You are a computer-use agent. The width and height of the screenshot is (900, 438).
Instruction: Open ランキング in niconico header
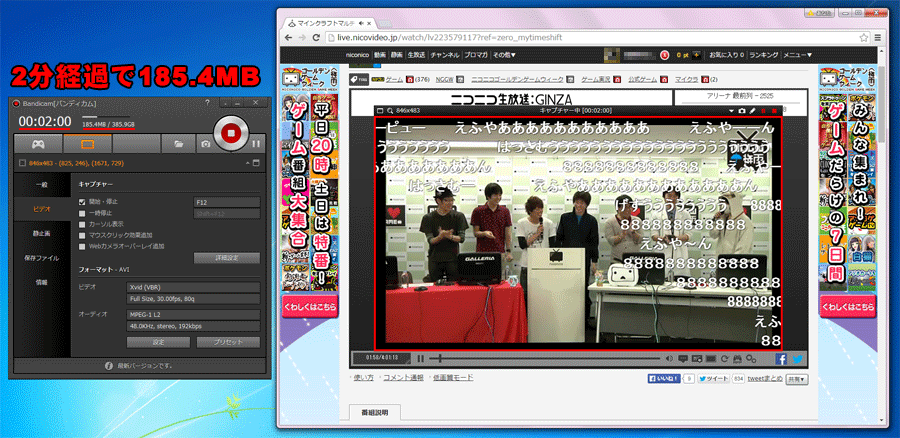(x=763, y=55)
